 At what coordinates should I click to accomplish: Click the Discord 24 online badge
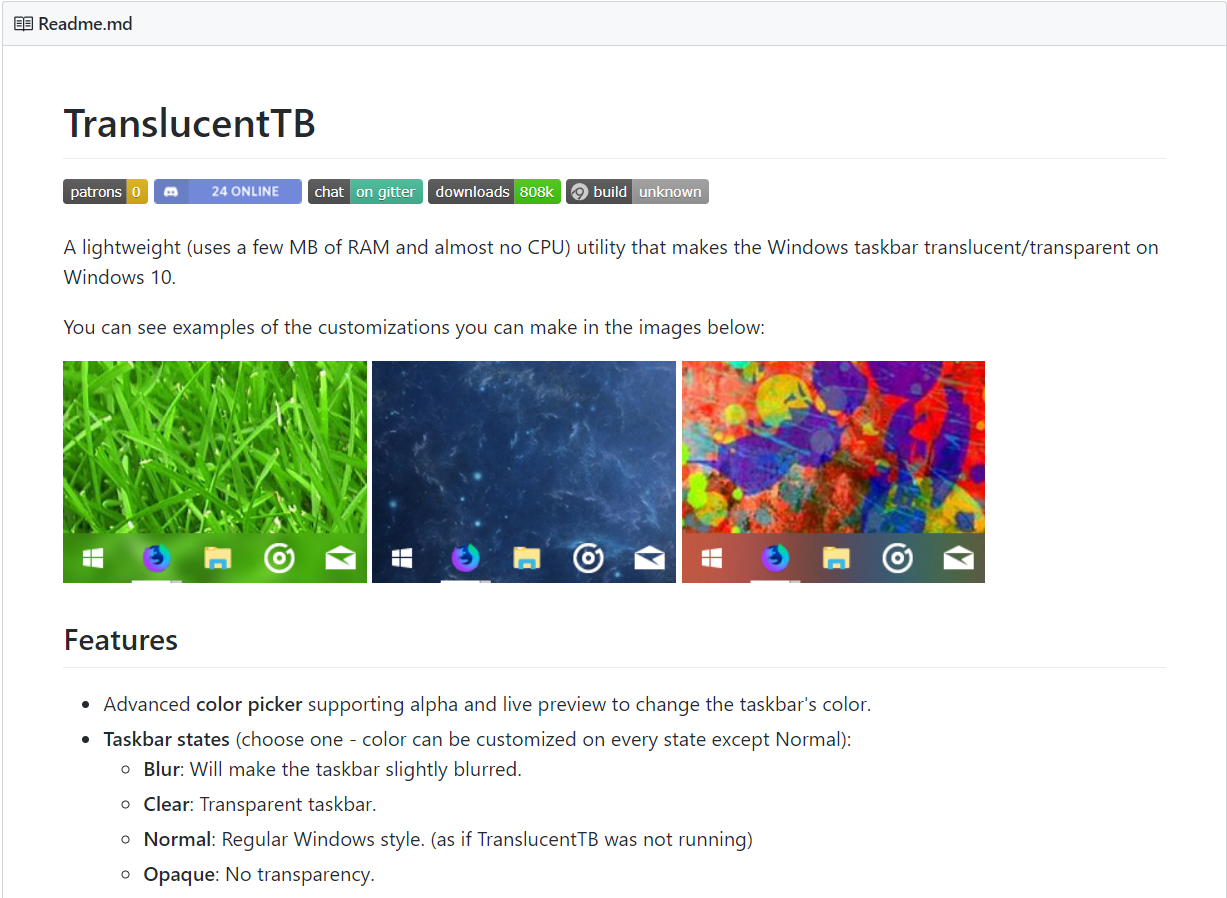tap(227, 192)
